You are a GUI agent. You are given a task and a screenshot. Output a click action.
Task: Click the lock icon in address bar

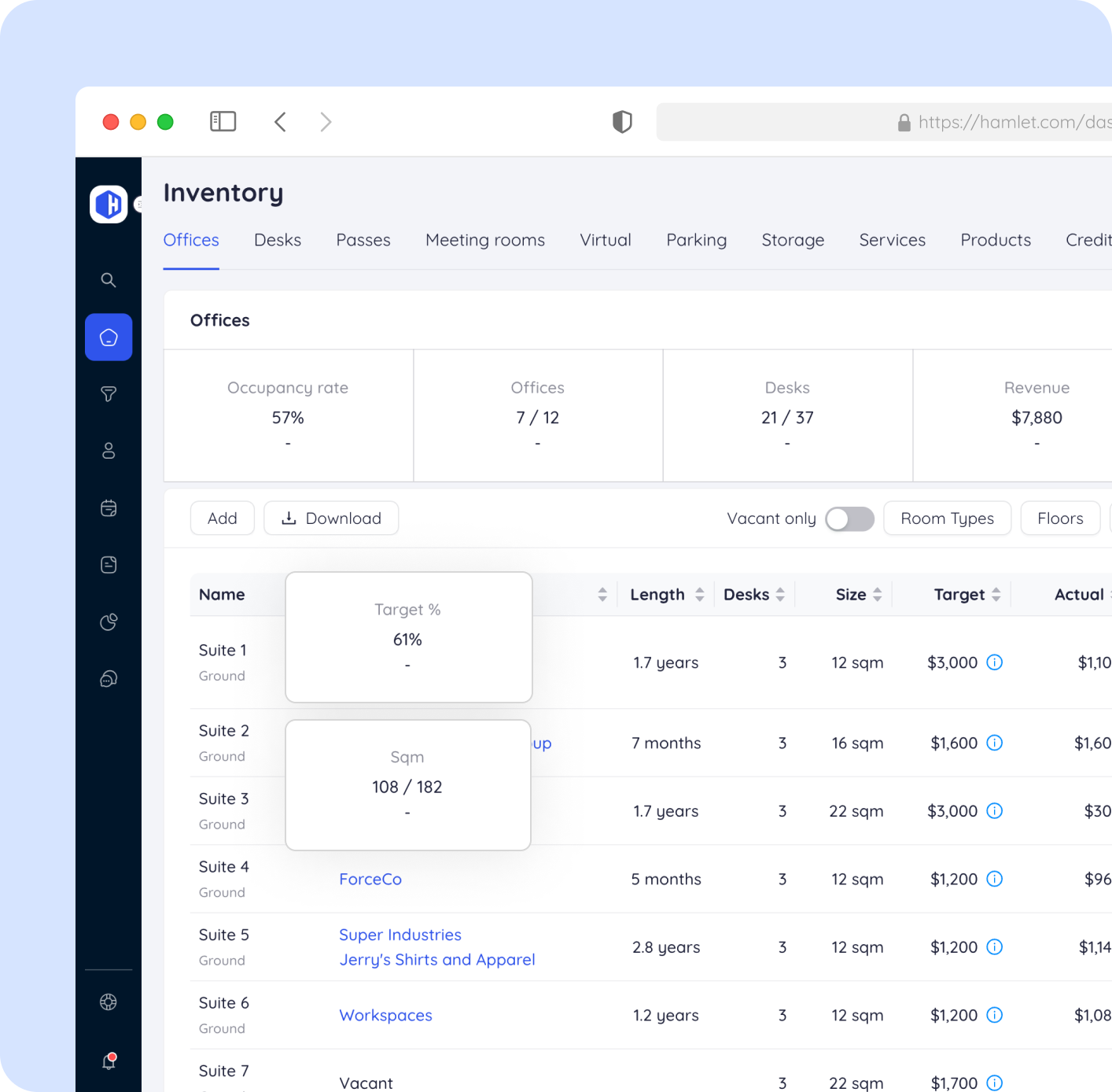(x=904, y=122)
